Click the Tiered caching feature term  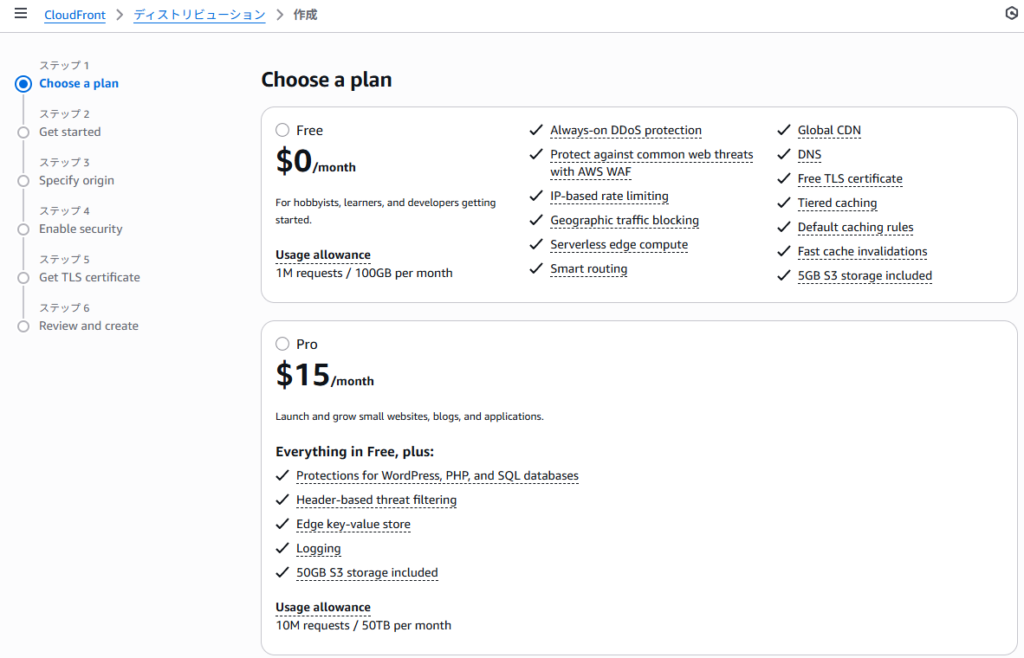(x=836, y=203)
